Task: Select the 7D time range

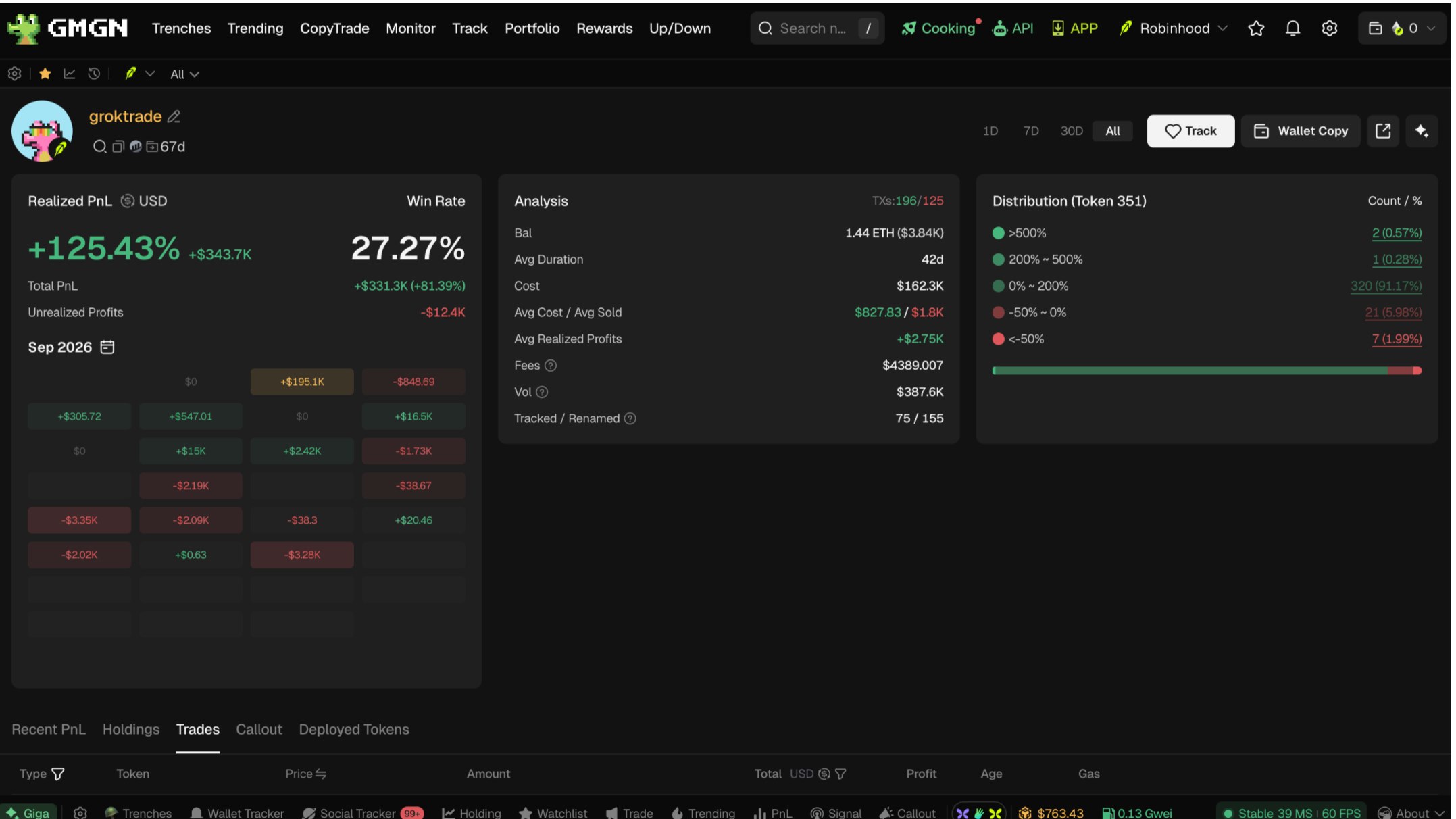Action: (1030, 131)
